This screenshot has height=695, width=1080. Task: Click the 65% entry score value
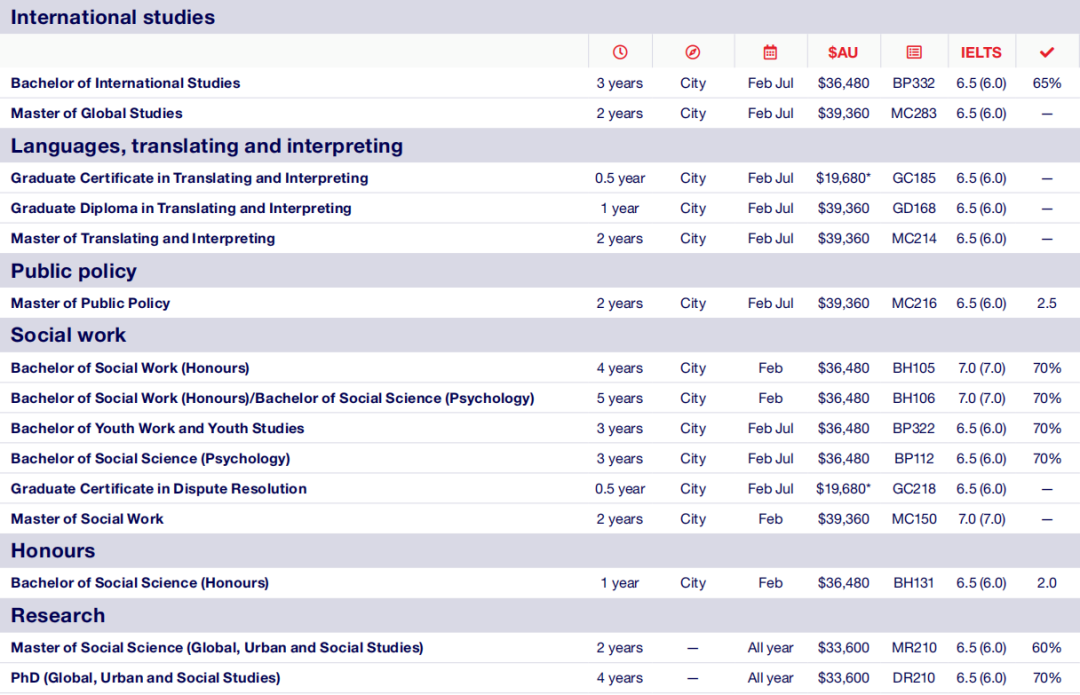(1047, 83)
